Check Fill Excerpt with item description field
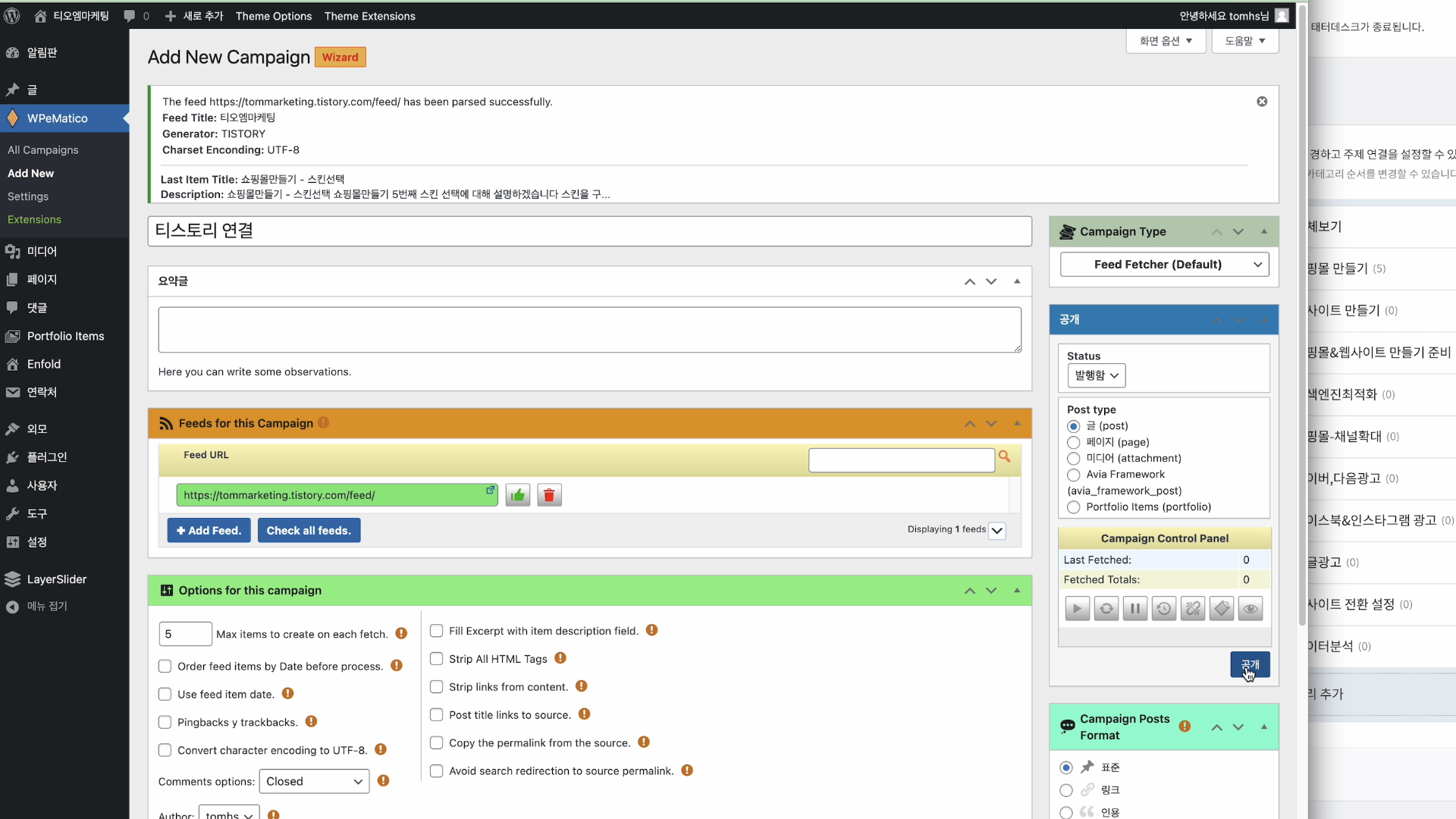 coord(436,631)
